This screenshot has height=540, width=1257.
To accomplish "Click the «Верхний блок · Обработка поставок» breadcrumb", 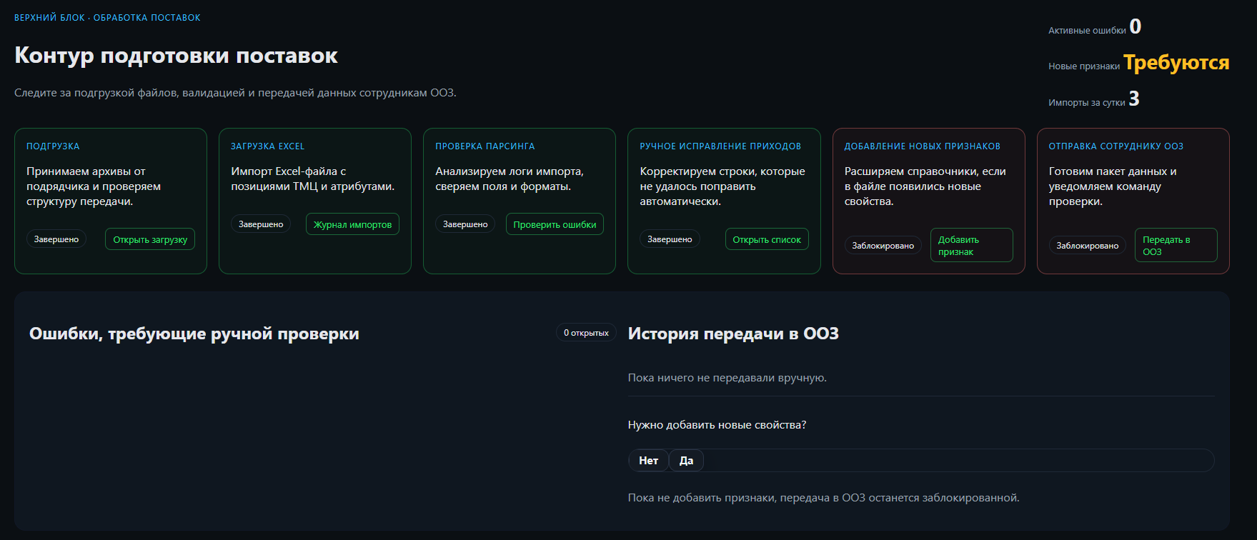I will pos(107,18).
